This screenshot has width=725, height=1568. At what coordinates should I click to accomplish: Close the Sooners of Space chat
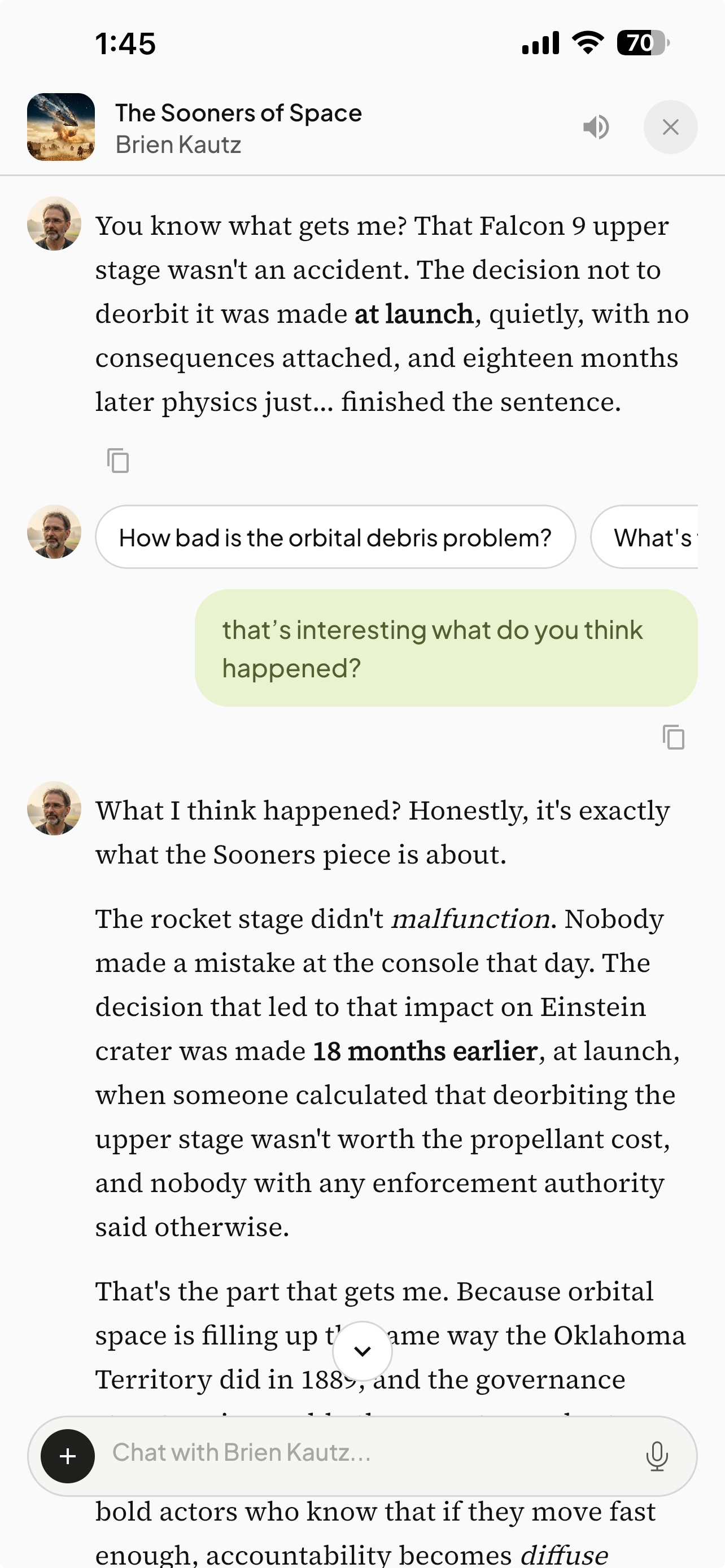pos(670,126)
